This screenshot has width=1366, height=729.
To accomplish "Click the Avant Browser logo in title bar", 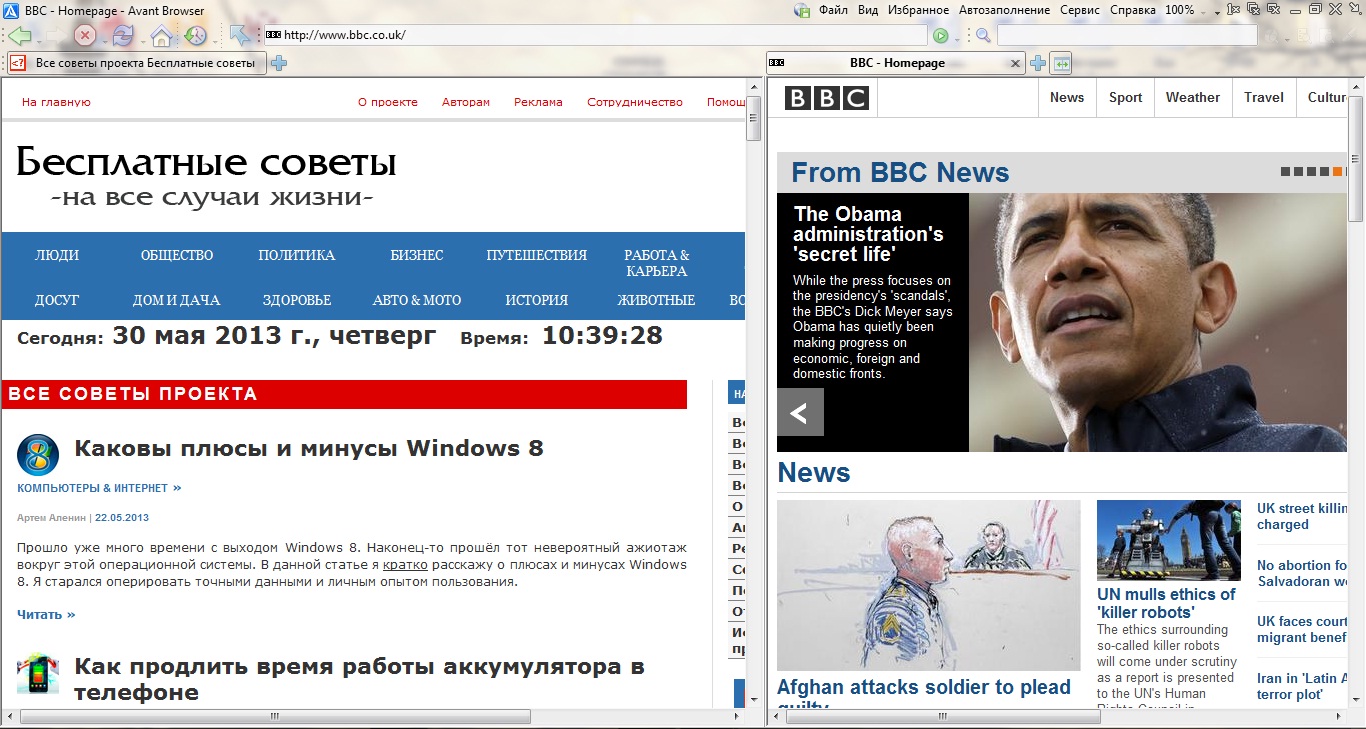I will pyautogui.click(x=10, y=10).
